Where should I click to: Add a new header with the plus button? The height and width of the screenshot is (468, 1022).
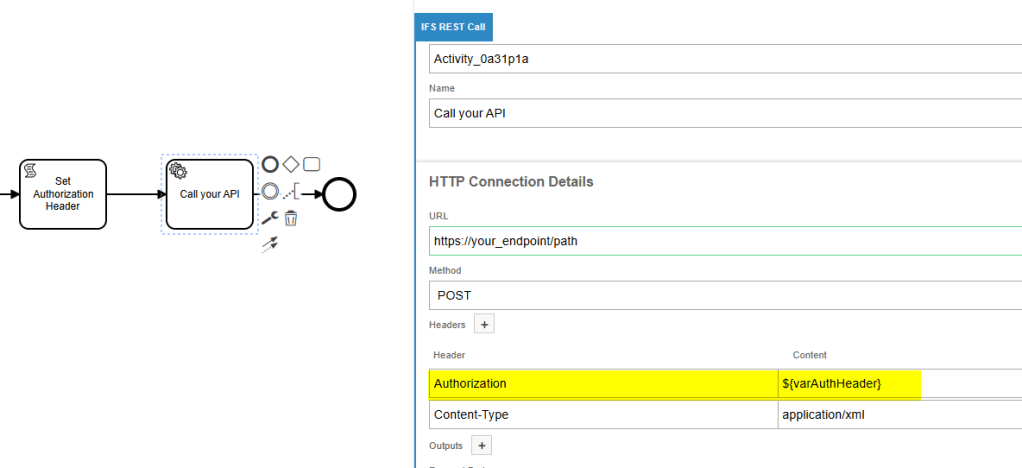point(484,324)
